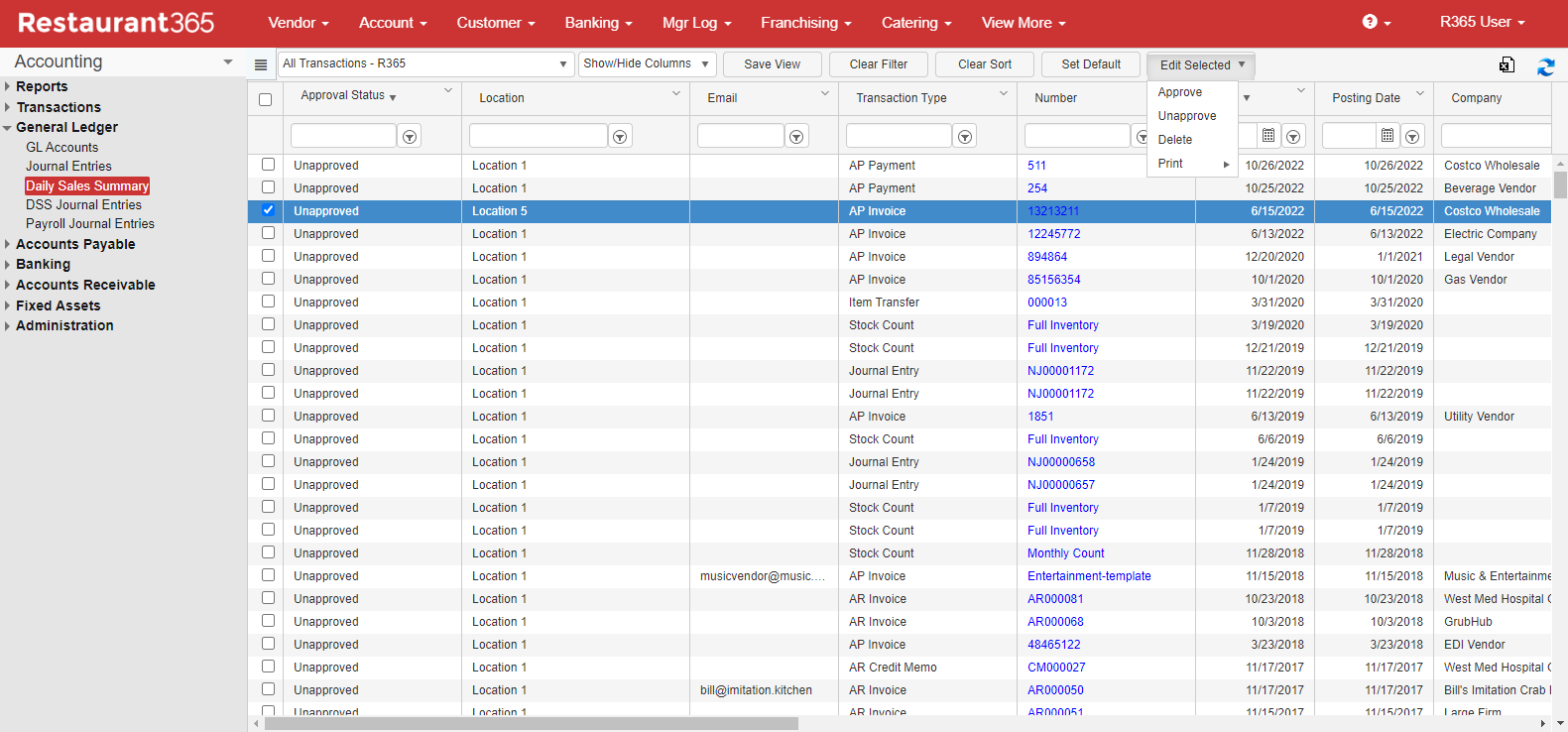
Task: Export the grid to Excel
Action: pos(1507,65)
